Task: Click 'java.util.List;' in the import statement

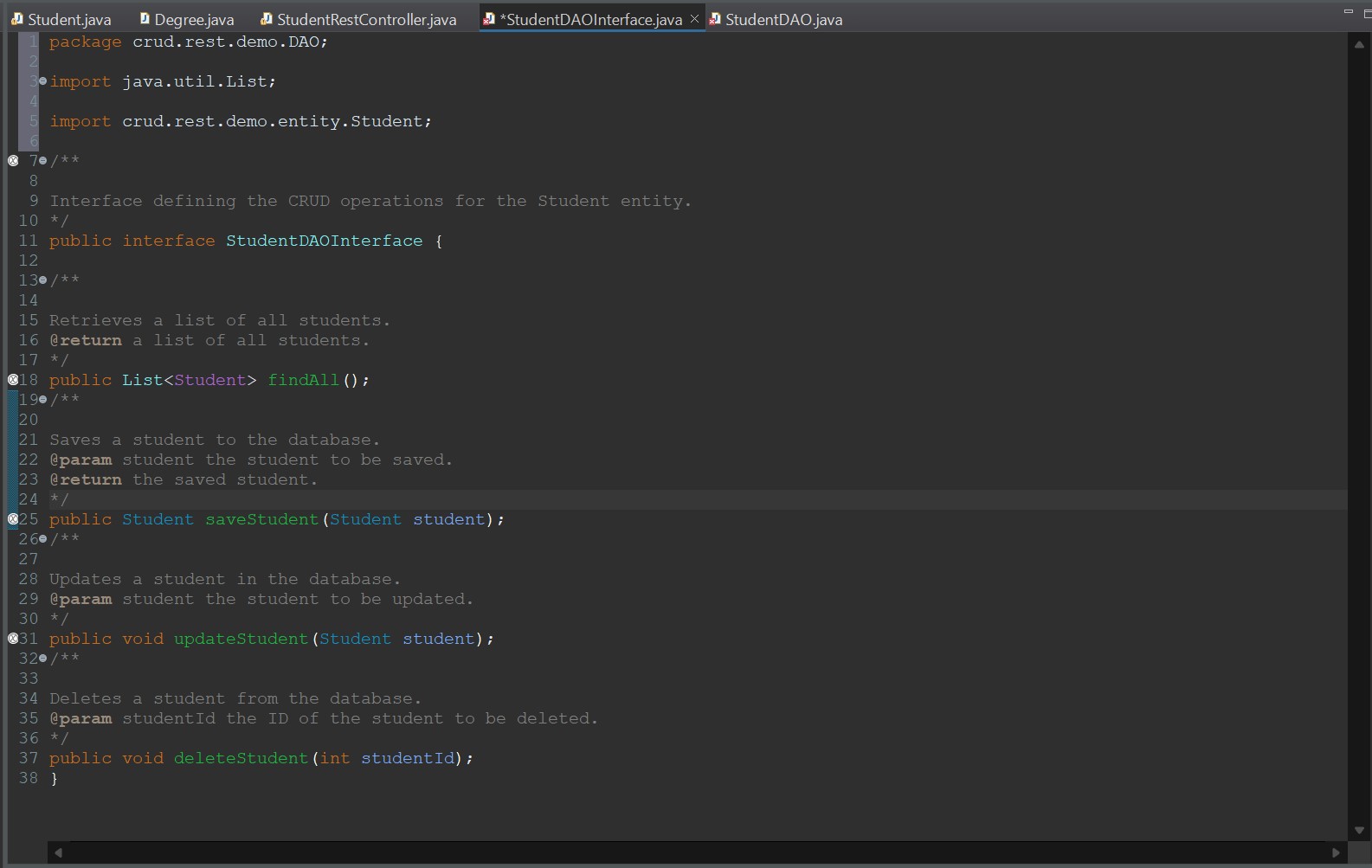Action: point(199,81)
